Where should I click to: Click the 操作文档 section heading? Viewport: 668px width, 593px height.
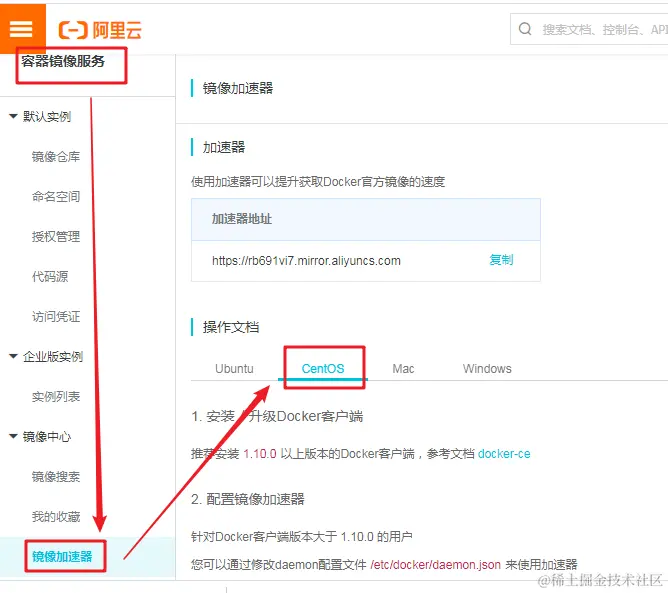(x=231, y=327)
